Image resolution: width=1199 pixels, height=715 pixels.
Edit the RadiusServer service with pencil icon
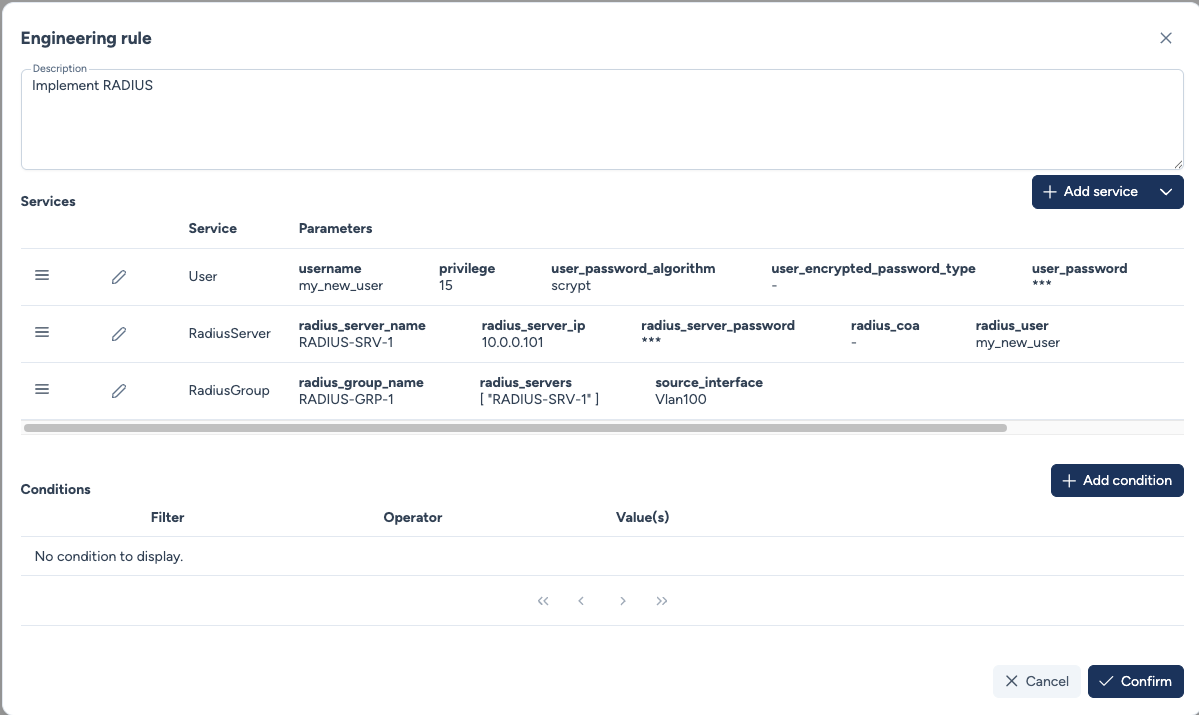(119, 334)
